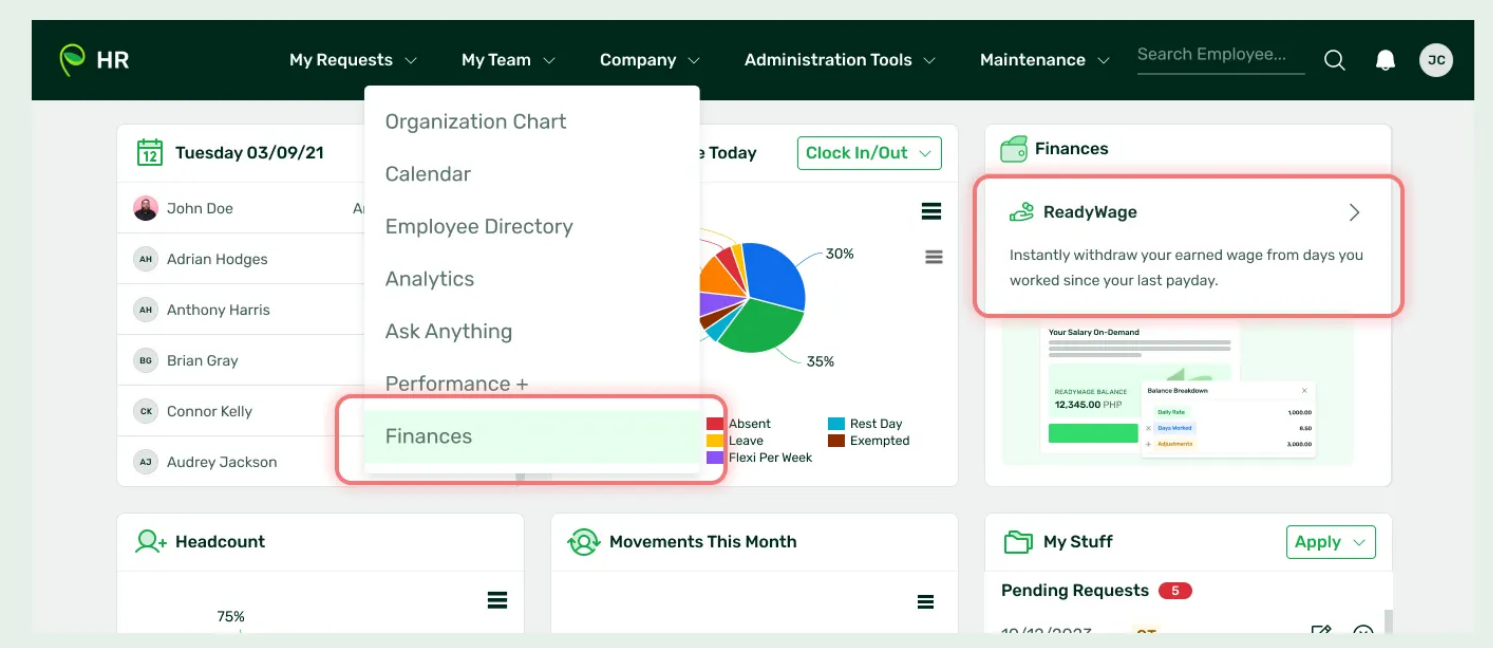
Task: Click the Finances wallet icon
Action: tap(1014, 149)
